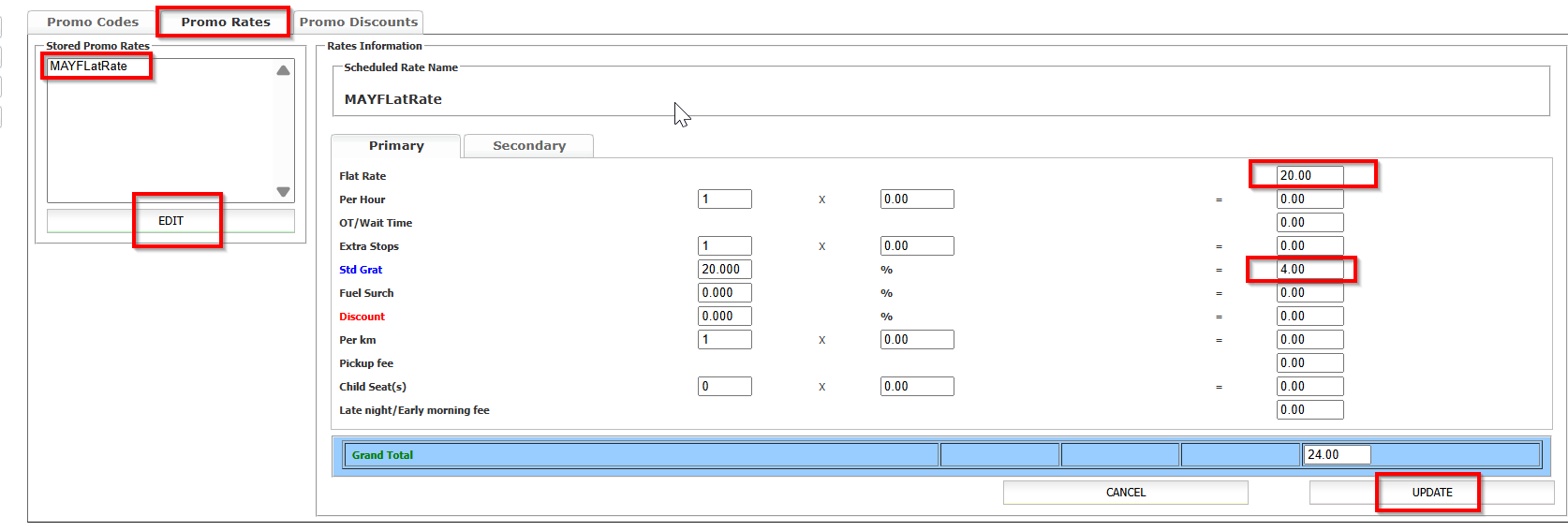This screenshot has height=531, width=1568.
Task: Open the Promo Rates tab
Action: pyautogui.click(x=225, y=22)
